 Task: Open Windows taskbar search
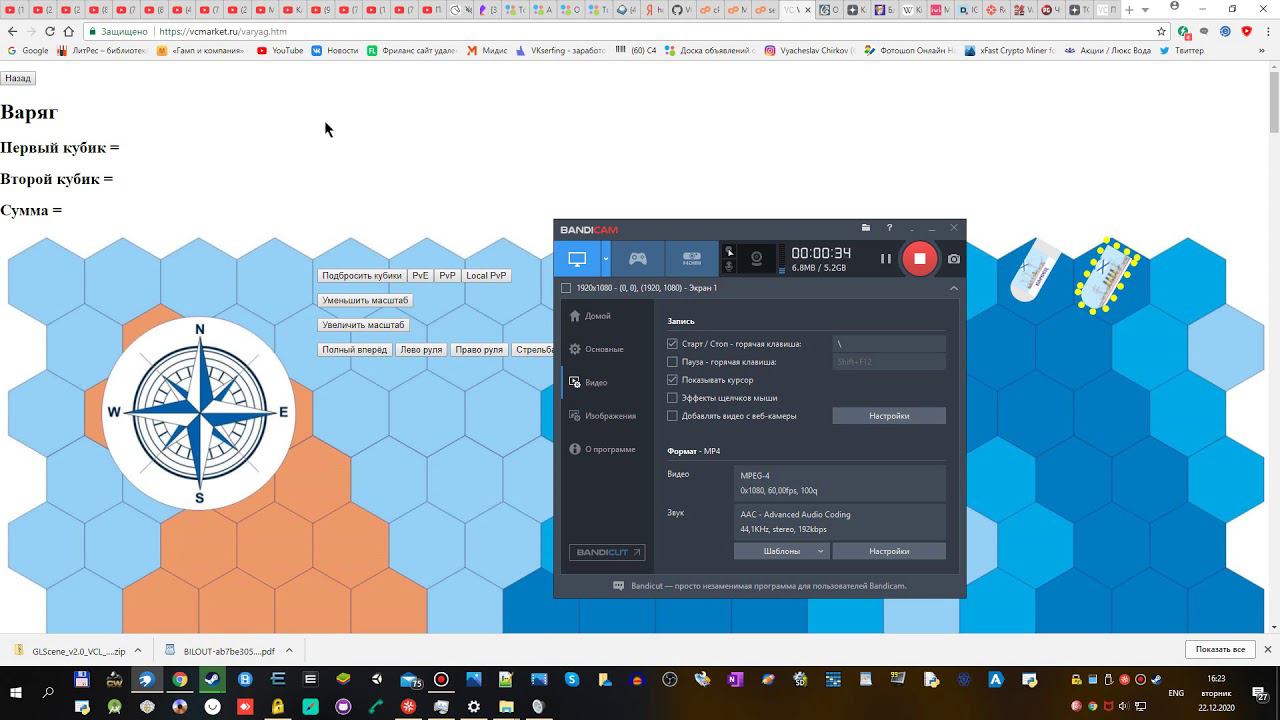pyautogui.click(x=48, y=693)
